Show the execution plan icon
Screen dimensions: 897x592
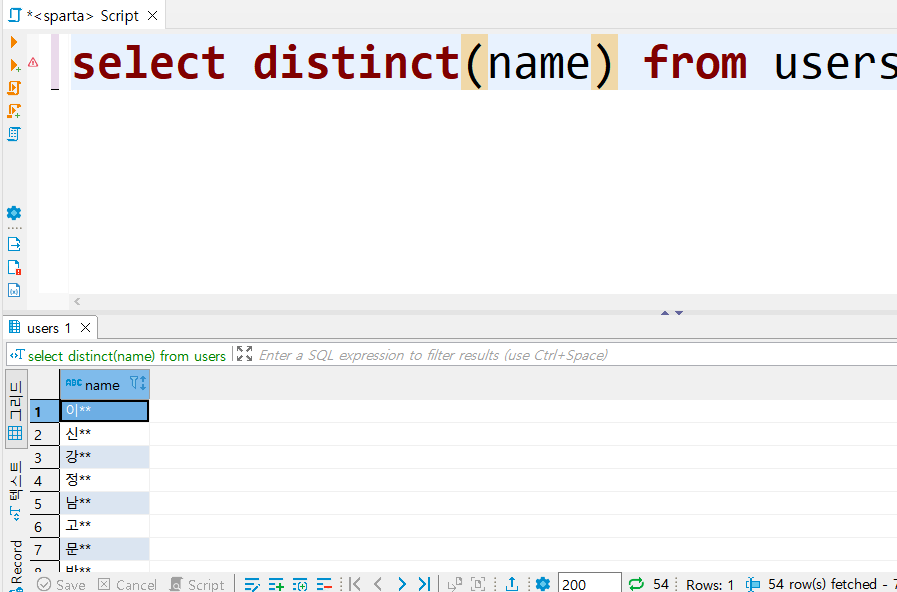[14, 134]
